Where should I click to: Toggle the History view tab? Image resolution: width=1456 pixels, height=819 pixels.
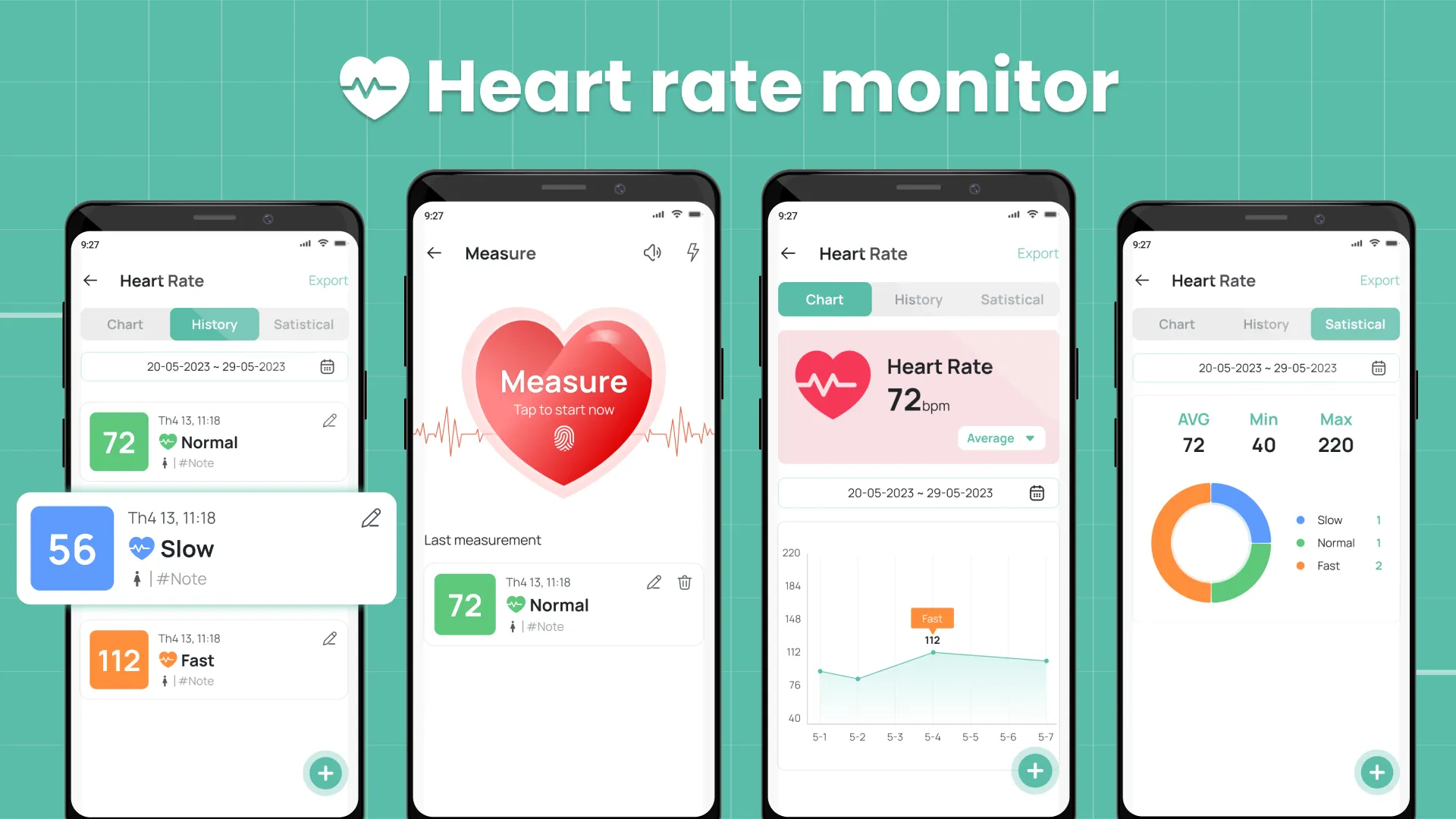point(214,323)
